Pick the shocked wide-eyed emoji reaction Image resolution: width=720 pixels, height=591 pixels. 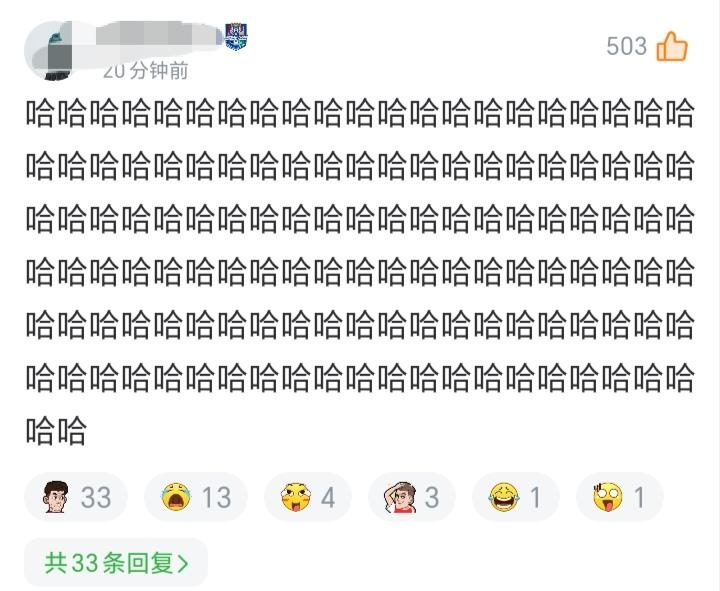(608, 497)
